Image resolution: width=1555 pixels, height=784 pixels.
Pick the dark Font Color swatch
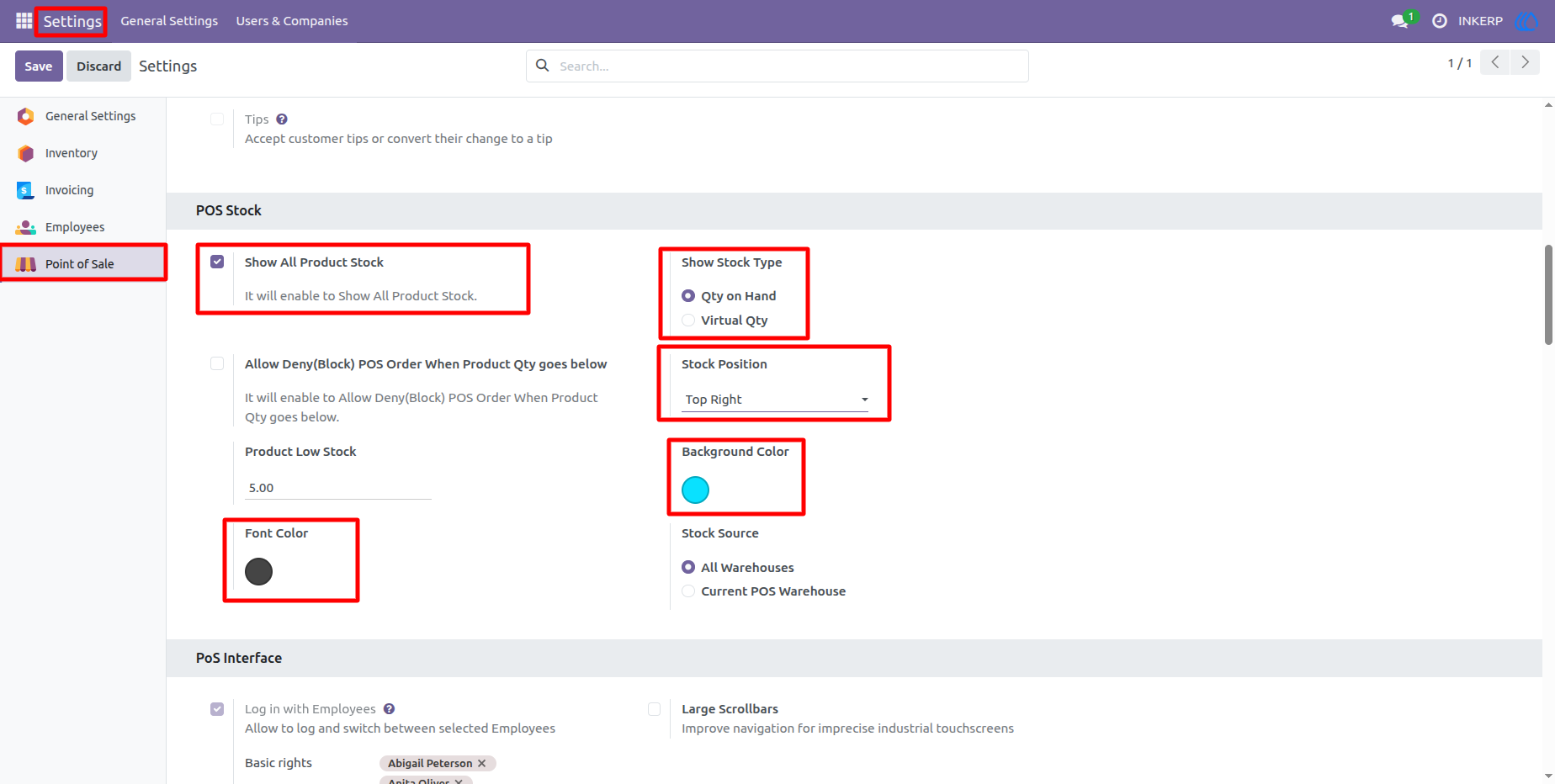coord(258,572)
